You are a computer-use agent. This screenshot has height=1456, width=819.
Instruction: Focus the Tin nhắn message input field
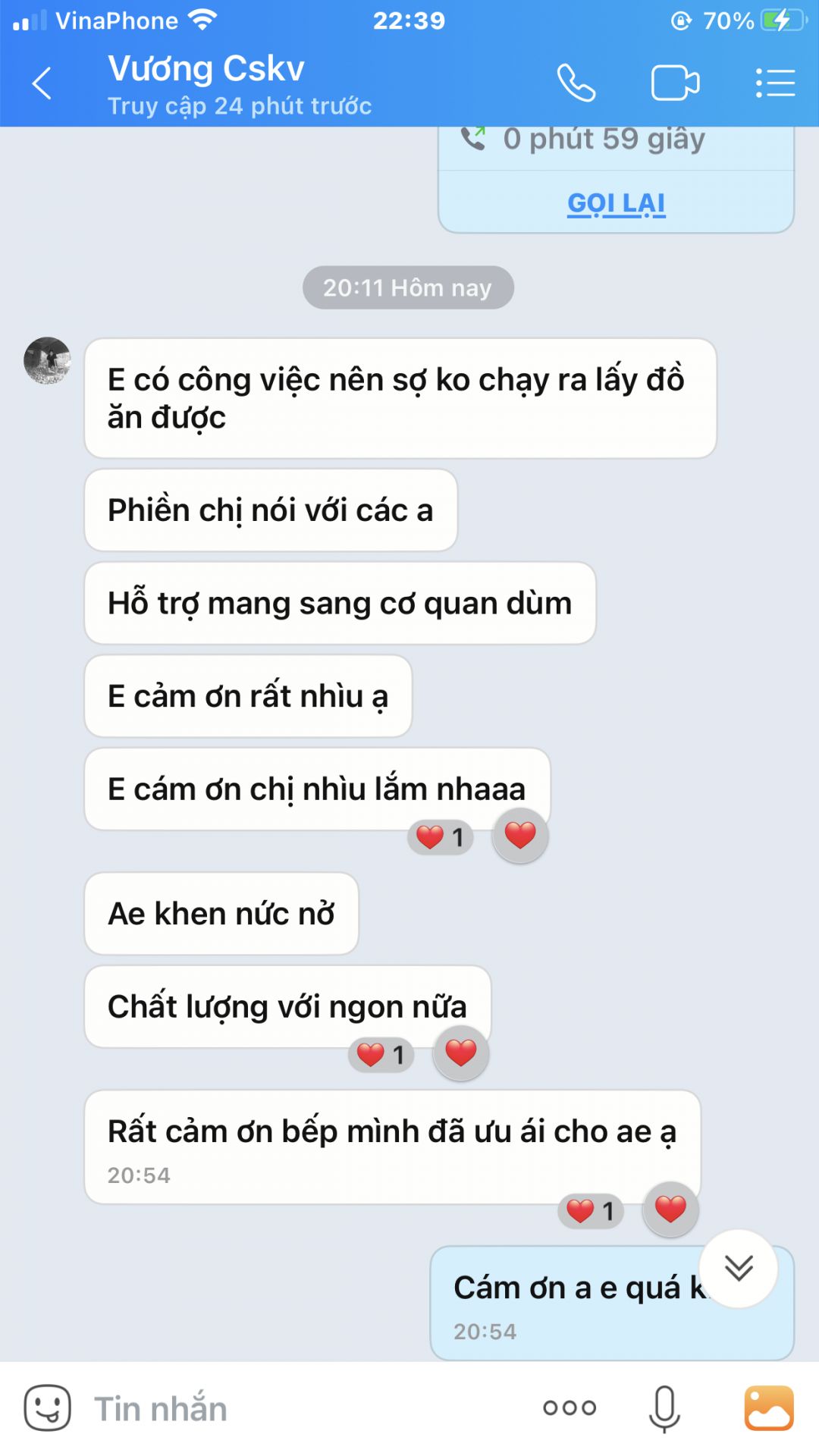coord(303,1408)
